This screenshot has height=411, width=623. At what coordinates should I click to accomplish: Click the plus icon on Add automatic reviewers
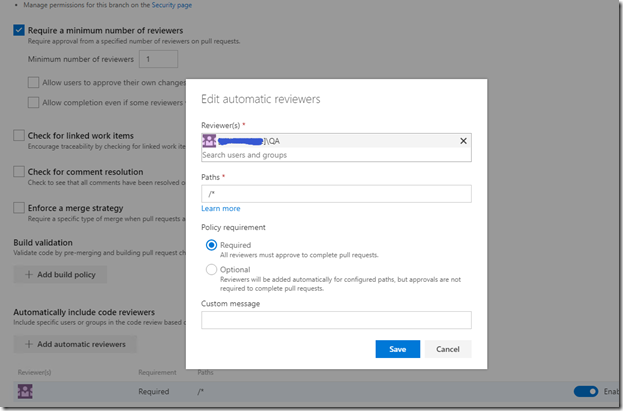pyautogui.click(x=29, y=344)
